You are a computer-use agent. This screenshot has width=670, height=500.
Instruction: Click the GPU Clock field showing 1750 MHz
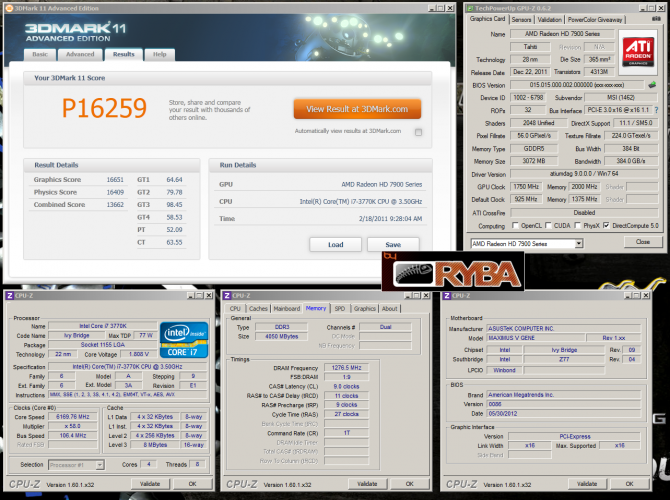coord(526,187)
